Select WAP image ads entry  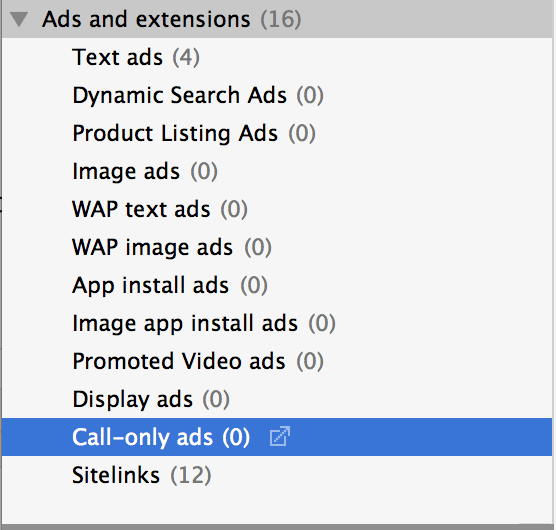172,247
